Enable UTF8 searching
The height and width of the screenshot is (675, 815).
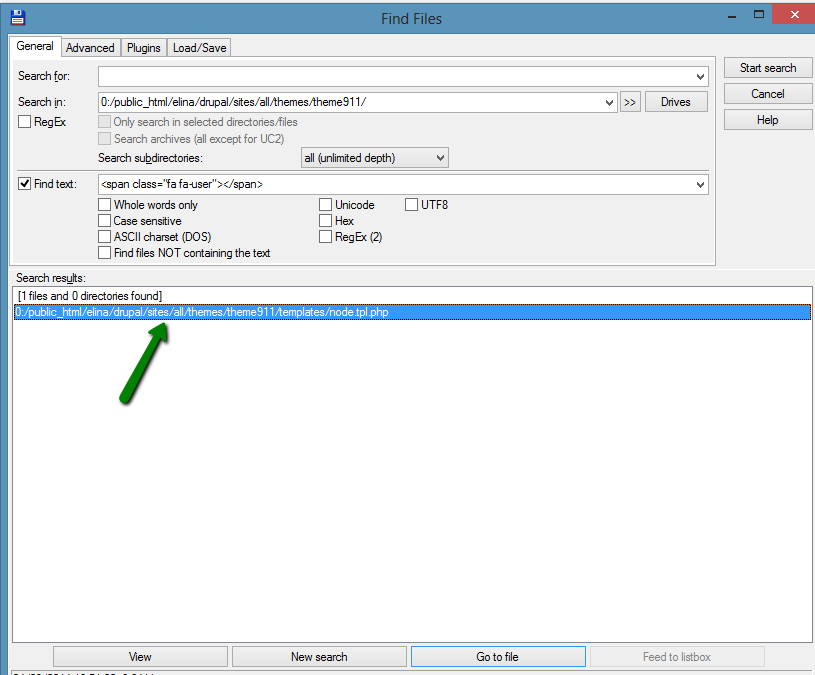pyautogui.click(x=410, y=204)
